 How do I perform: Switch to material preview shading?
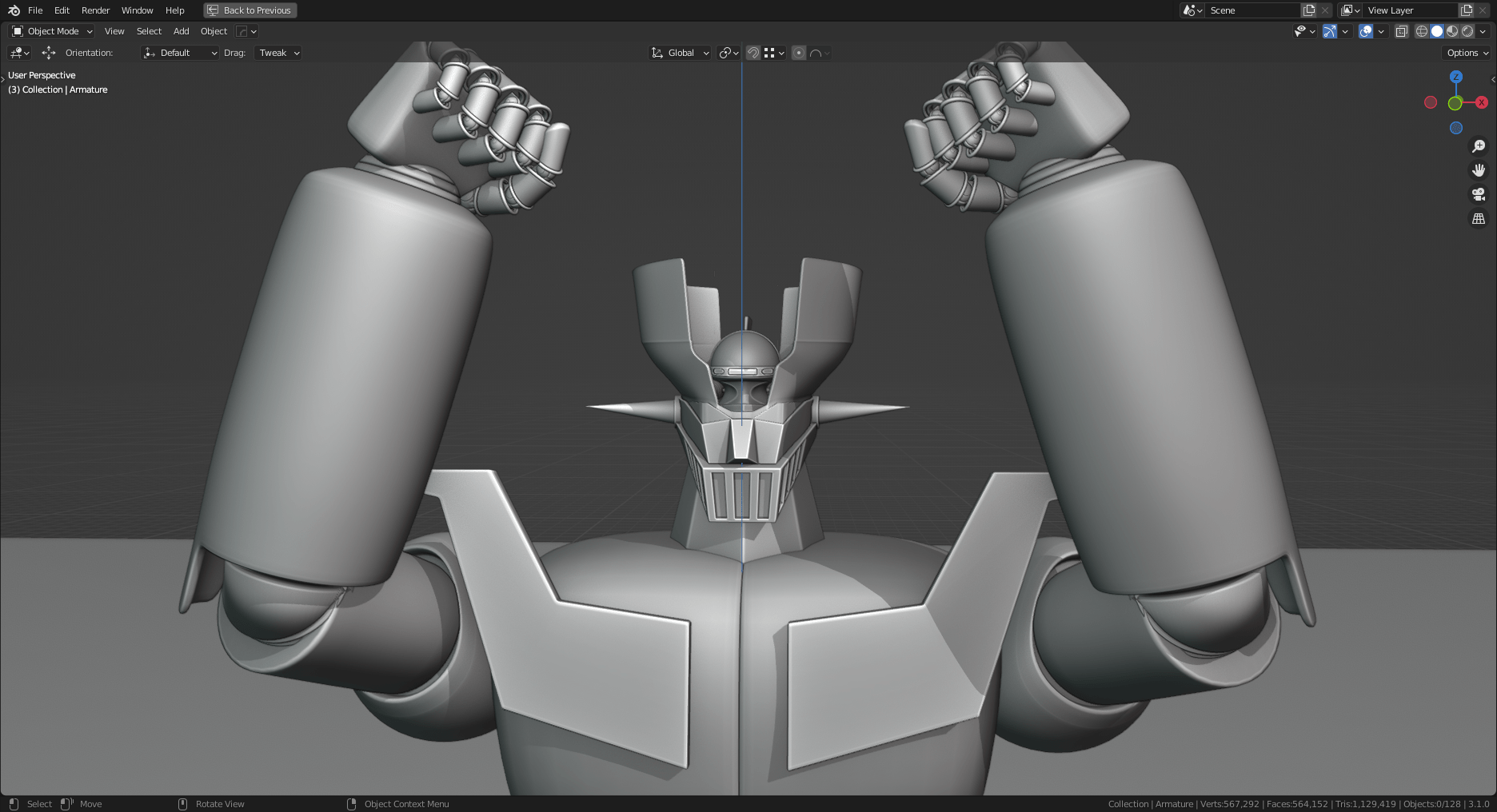point(1452,31)
